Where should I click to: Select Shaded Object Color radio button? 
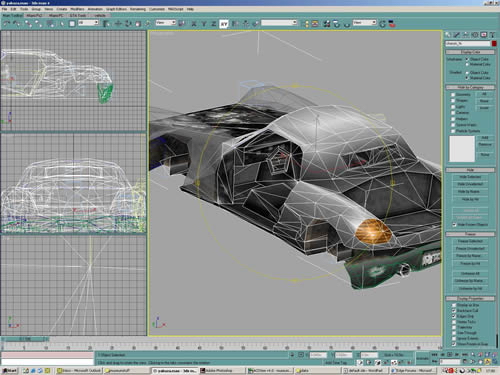[x=467, y=73]
